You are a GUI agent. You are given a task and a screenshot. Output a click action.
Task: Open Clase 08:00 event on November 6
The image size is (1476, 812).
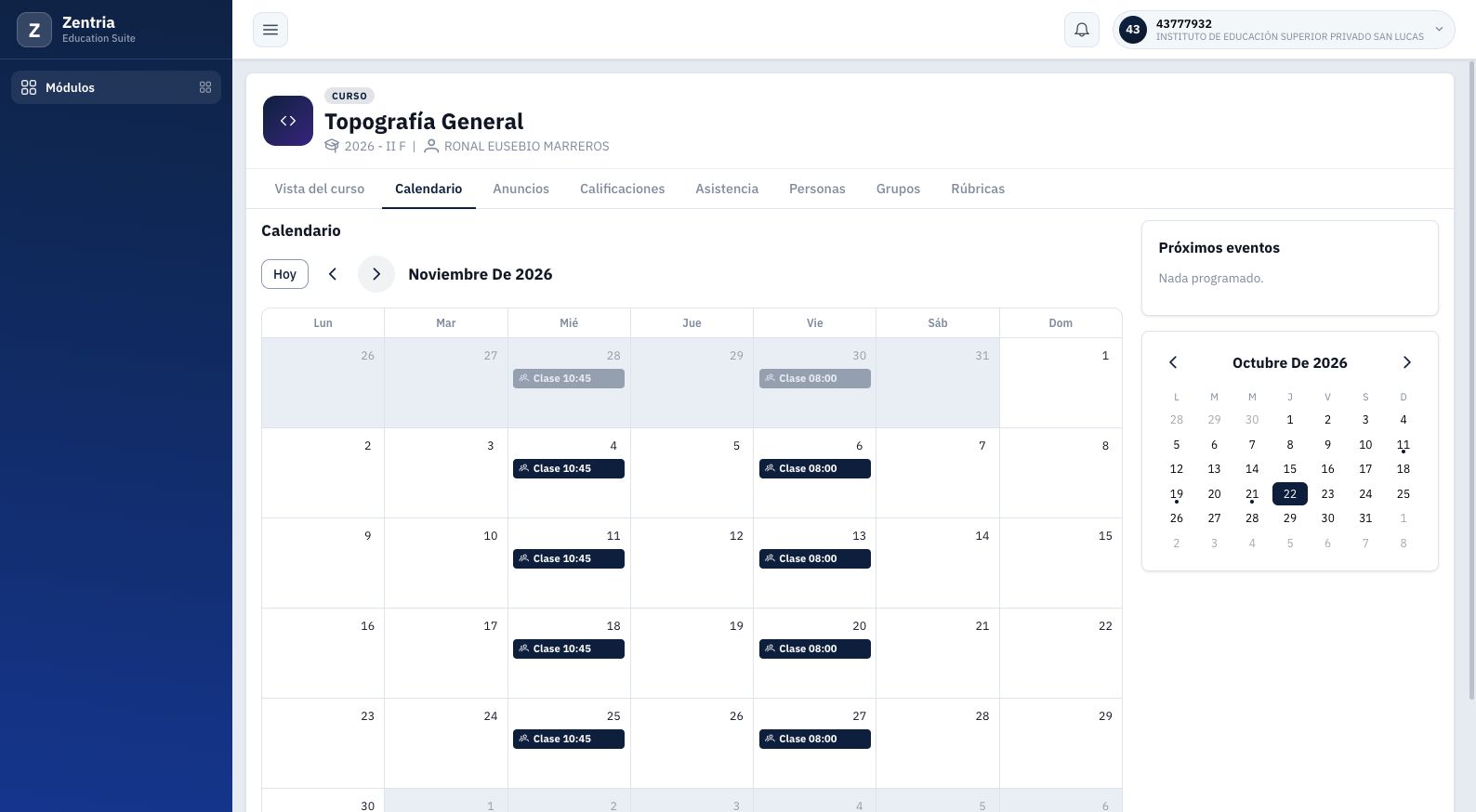815,468
